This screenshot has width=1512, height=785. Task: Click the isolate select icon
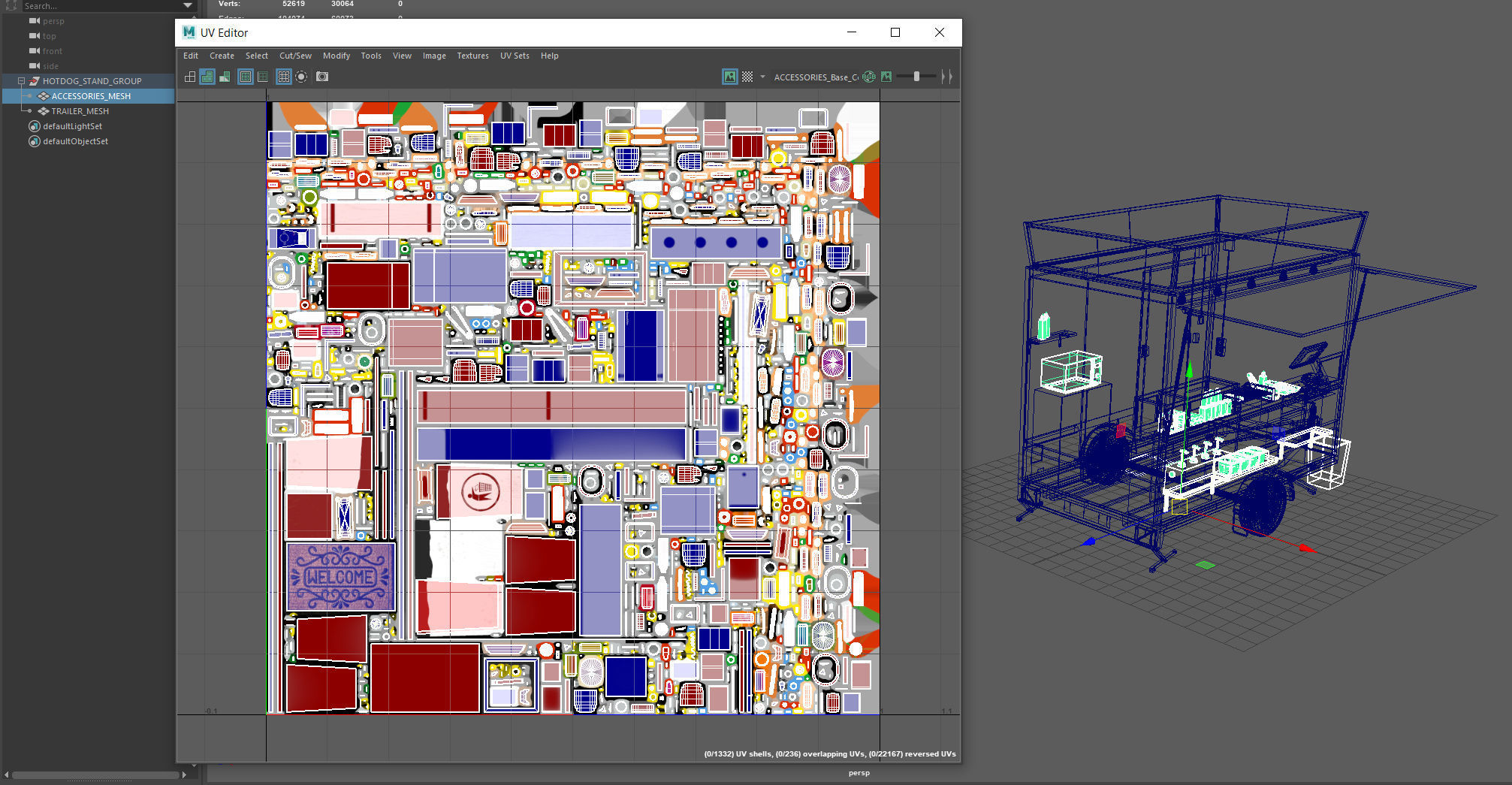coord(301,77)
